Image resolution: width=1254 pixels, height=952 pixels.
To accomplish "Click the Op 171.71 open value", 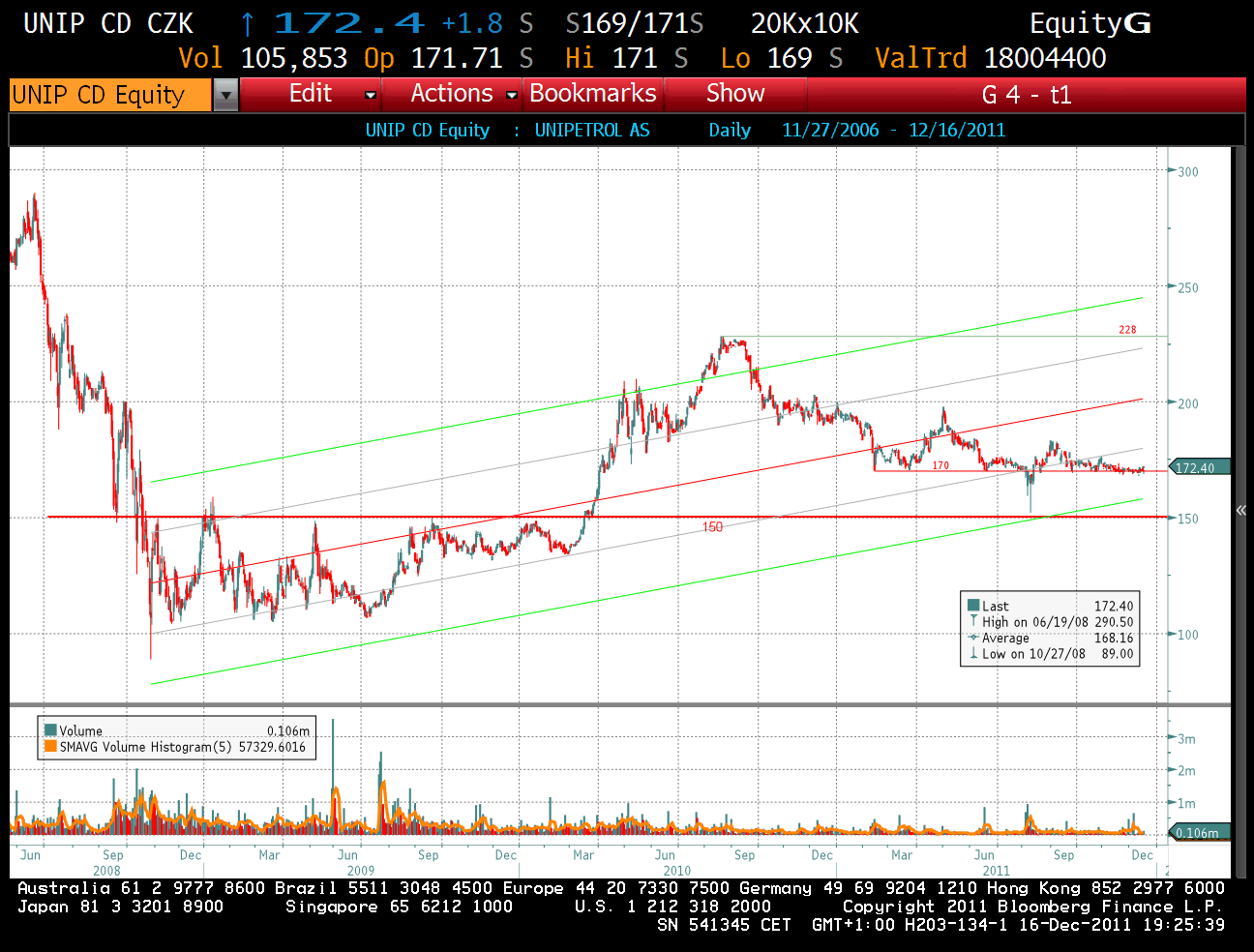I will pyautogui.click(x=433, y=58).
